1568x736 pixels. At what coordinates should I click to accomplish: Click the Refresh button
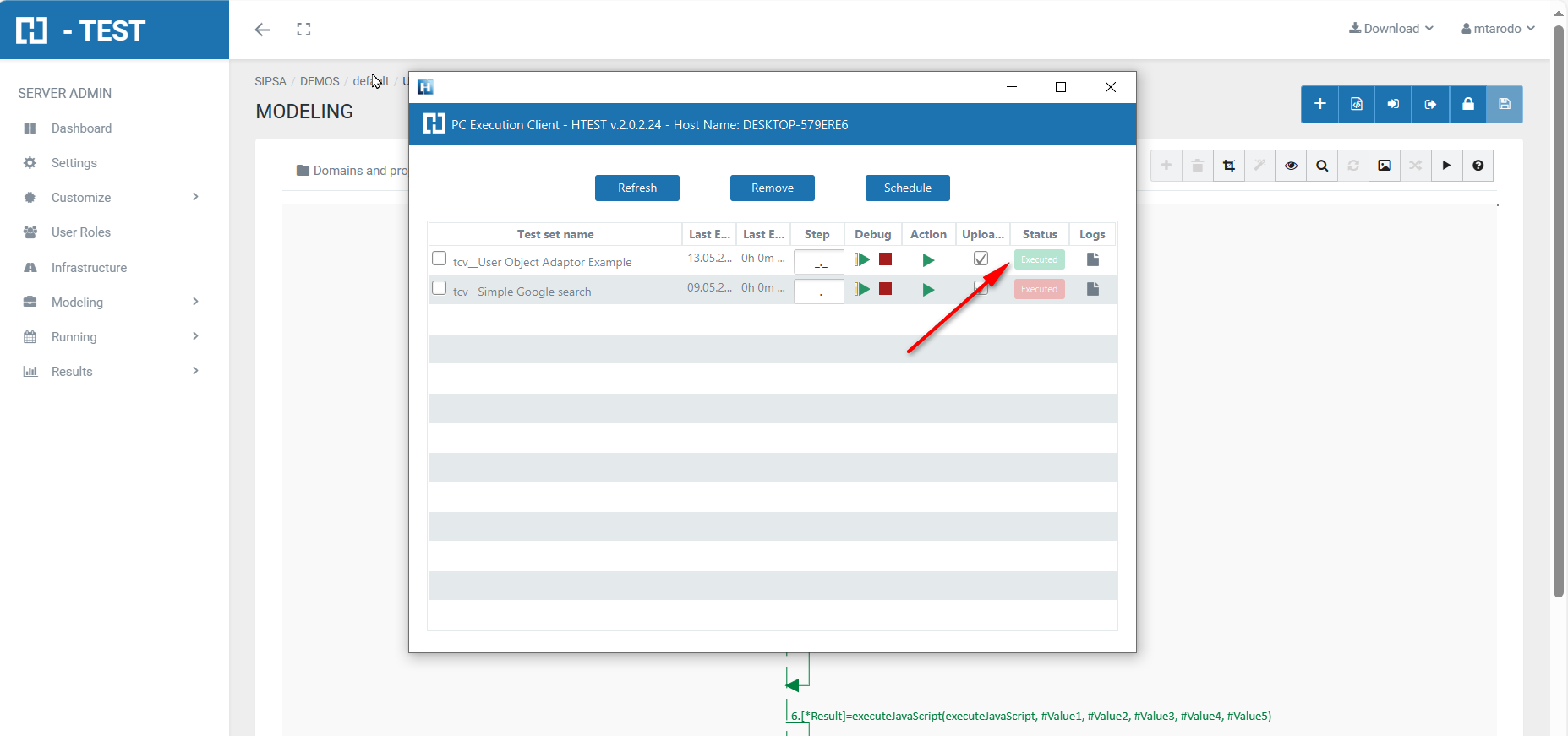point(637,188)
